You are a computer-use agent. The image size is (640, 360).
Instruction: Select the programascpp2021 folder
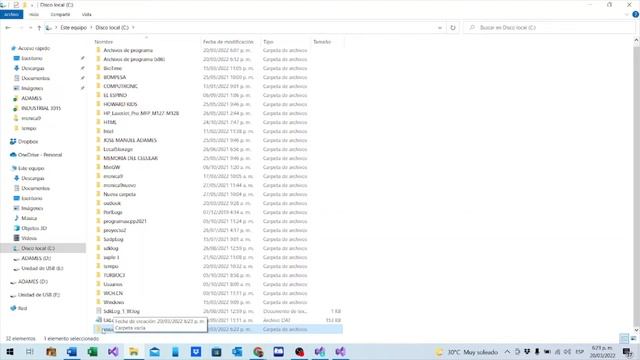click(x=125, y=221)
